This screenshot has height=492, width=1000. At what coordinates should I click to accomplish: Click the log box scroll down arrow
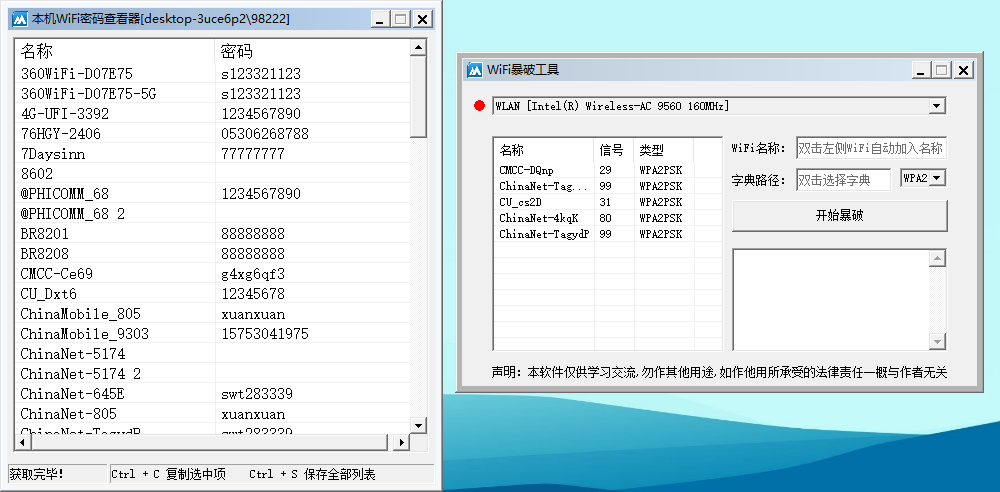pyautogui.click(x=937, y=342)
